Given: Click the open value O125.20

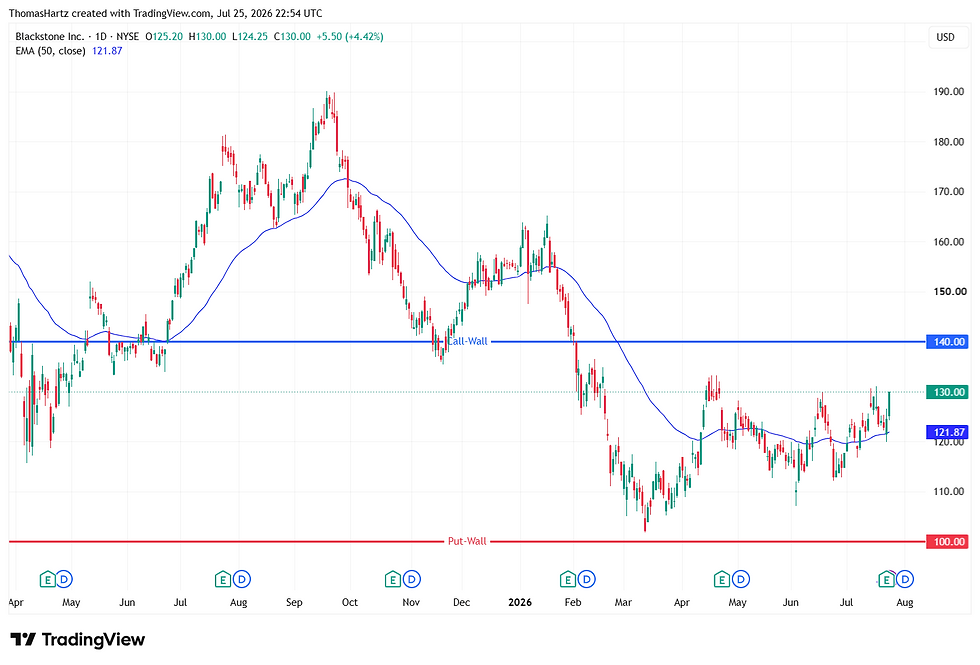Looking at the screenshot, I should click(164, 37).
